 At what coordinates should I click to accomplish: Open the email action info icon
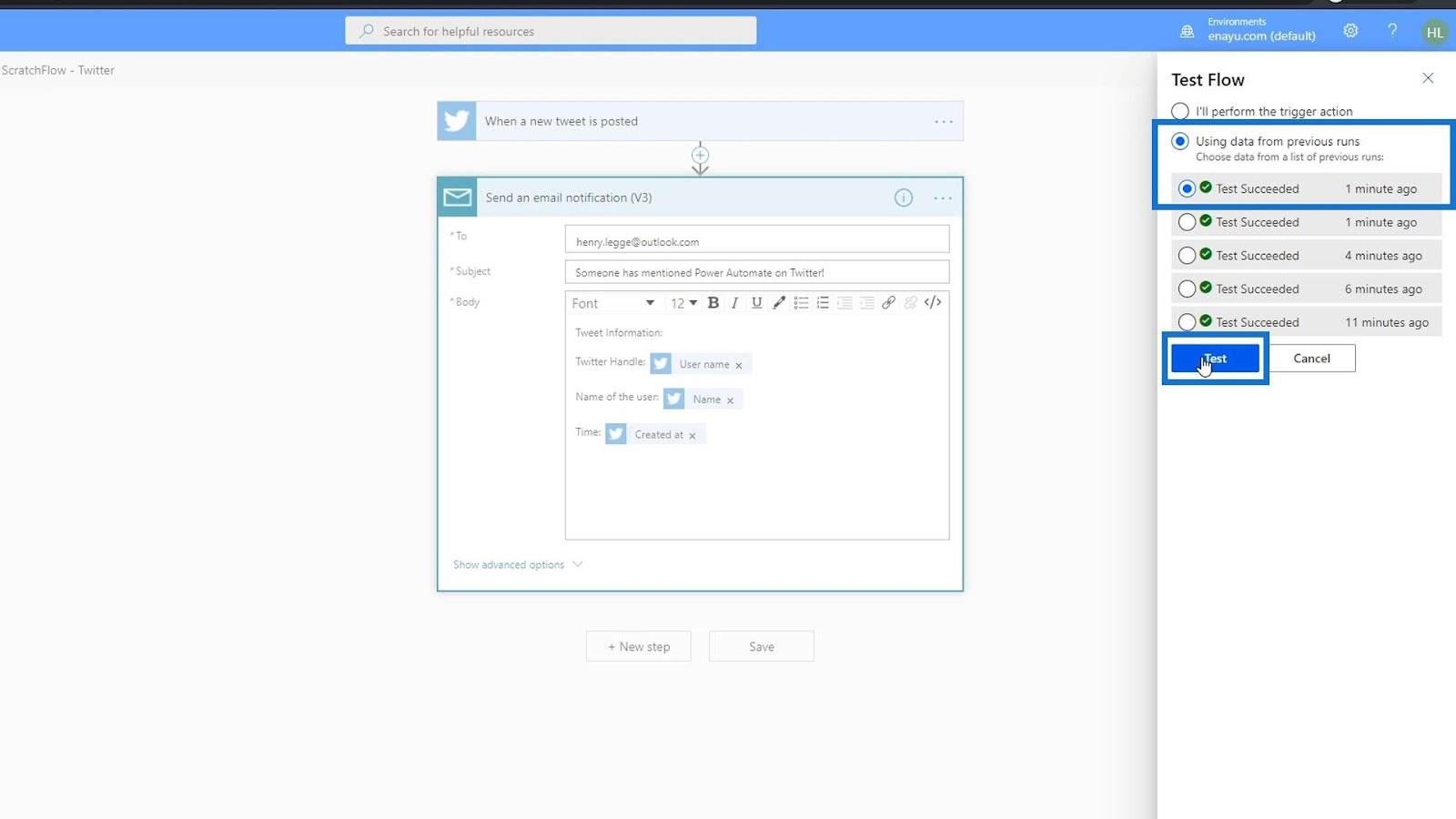coord(903,197)
